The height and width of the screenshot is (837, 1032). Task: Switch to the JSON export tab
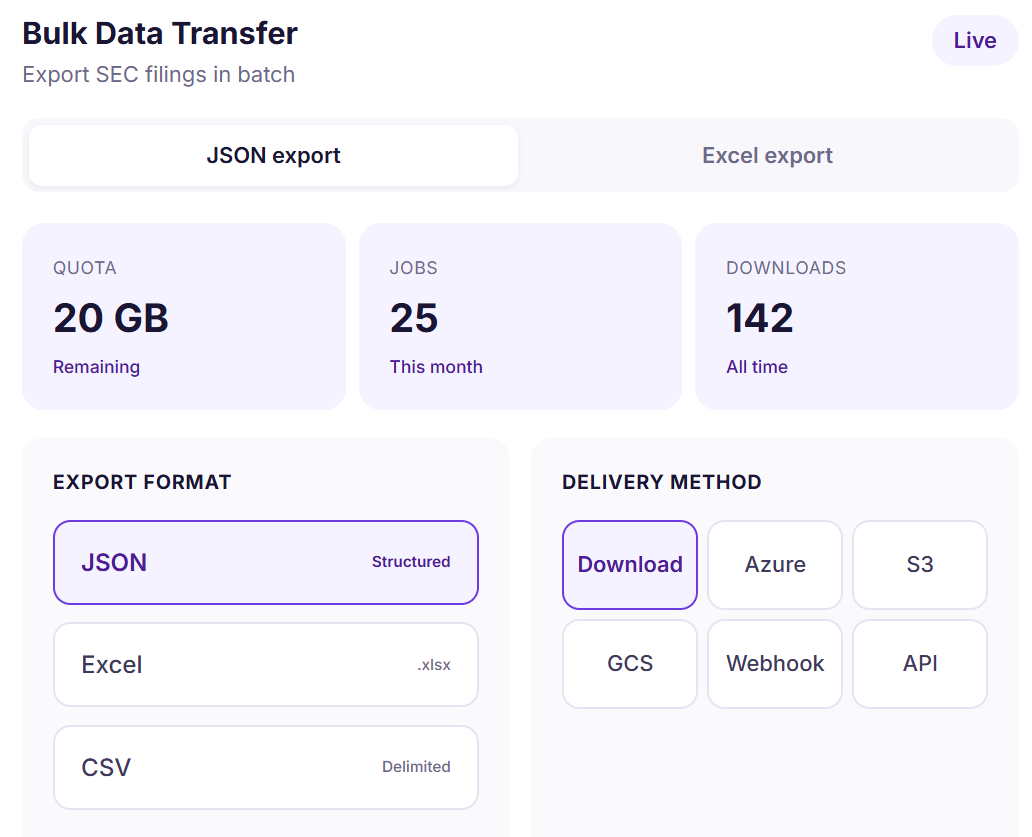pyautogui.click(x=273, y=155)
